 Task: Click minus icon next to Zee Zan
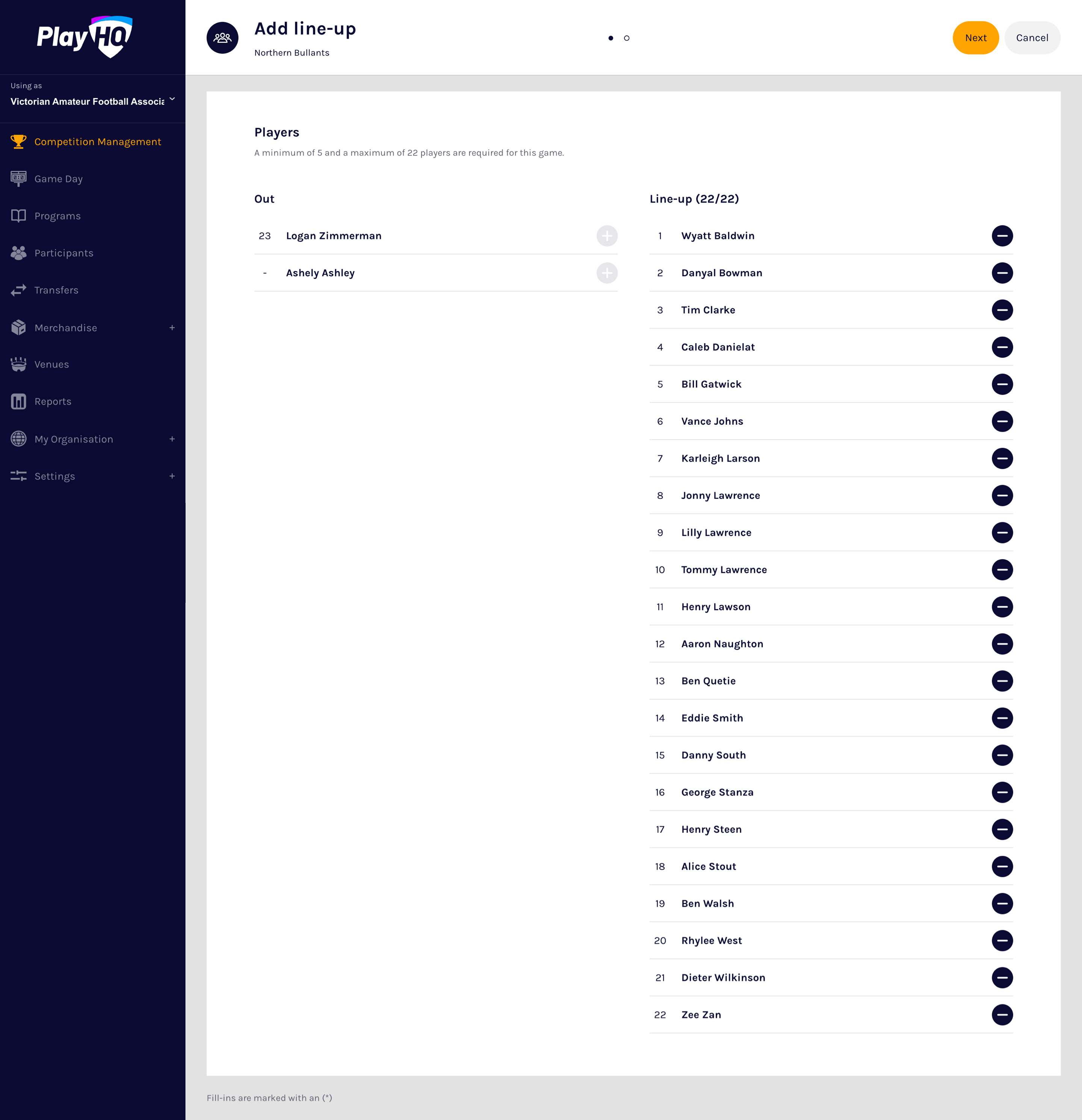coord(1002,1015)
